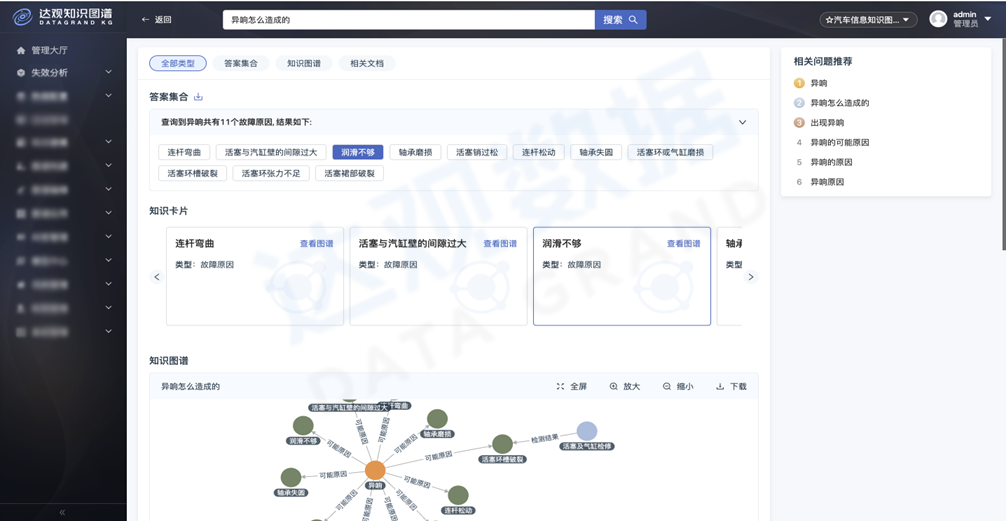Click 查看图谱 on the 连杆弯曲 card

316,244
